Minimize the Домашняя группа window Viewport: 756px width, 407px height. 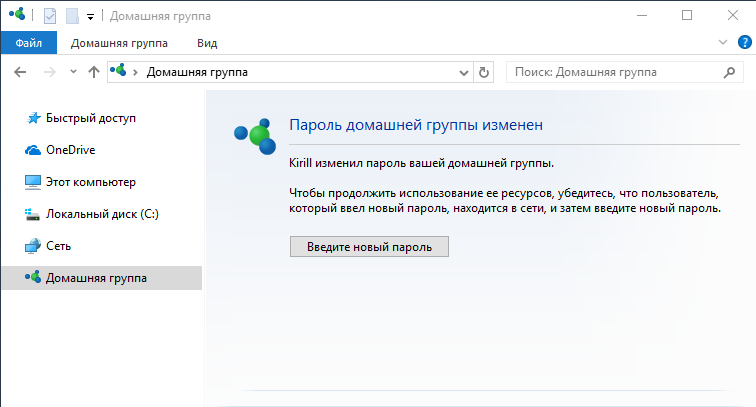pyautogui.click(x=642, y=16)
